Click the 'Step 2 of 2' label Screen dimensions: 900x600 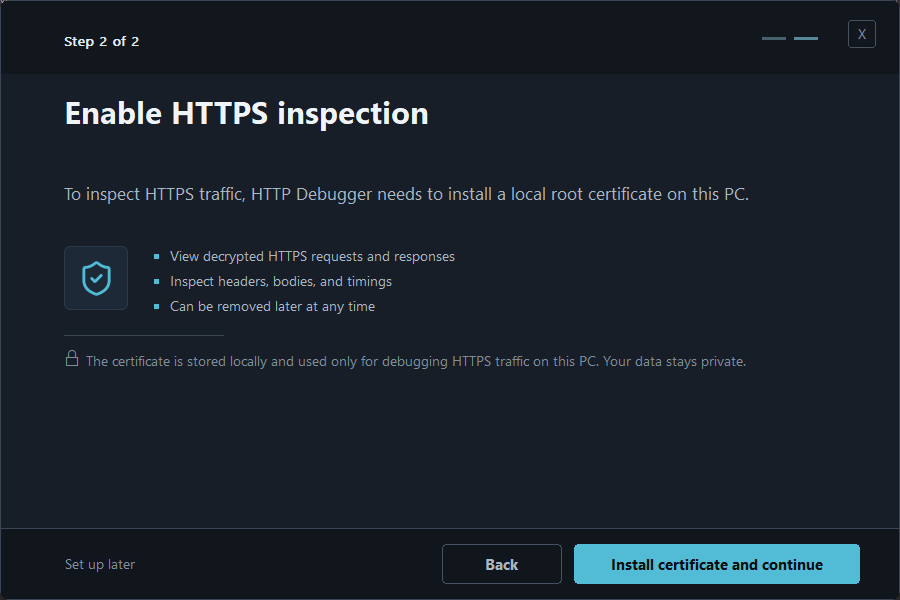[102, 41]
